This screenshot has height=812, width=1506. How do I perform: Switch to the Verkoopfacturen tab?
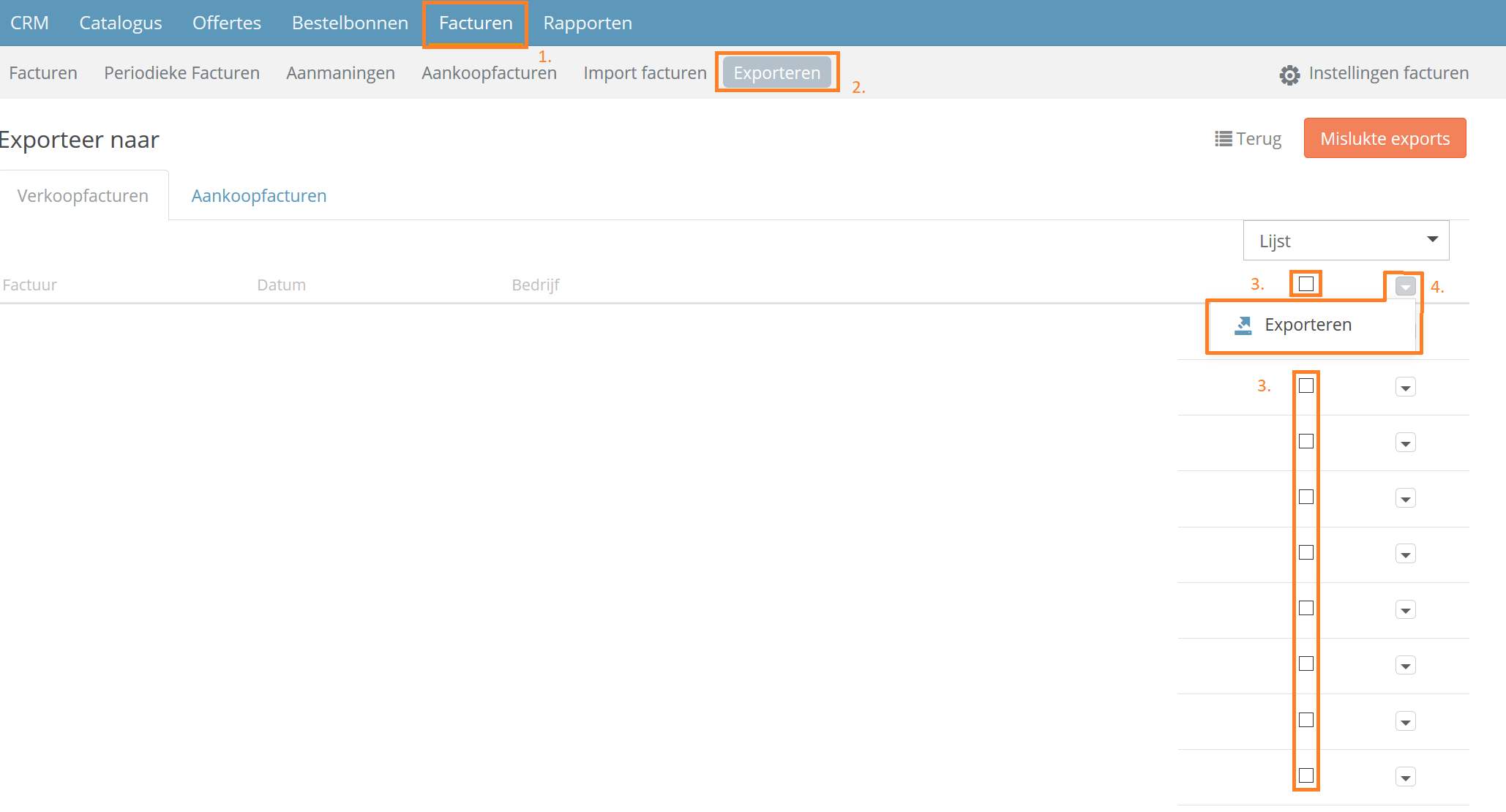pyautogui.click(x=83, y=196)
